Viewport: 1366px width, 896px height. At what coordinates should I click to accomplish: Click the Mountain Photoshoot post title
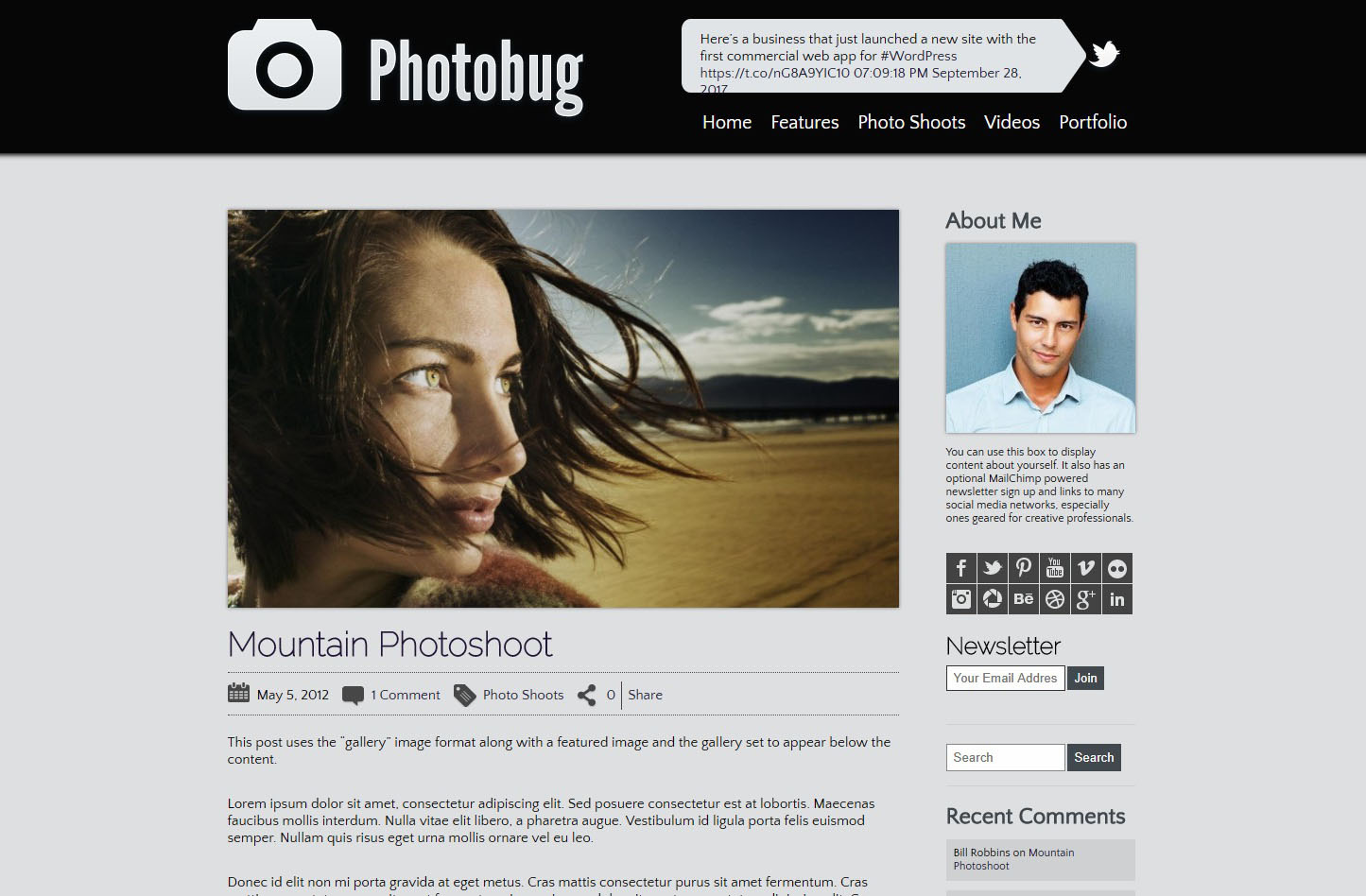(389, 645)
